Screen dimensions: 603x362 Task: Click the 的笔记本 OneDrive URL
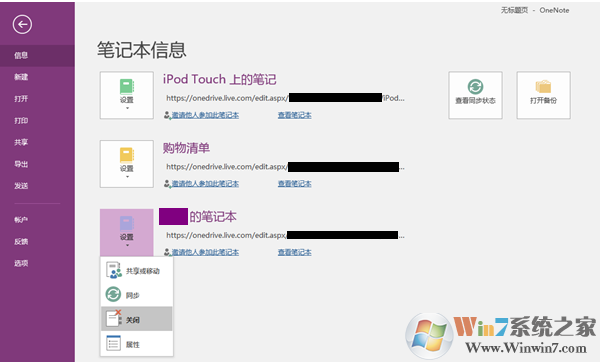(285, 235)
